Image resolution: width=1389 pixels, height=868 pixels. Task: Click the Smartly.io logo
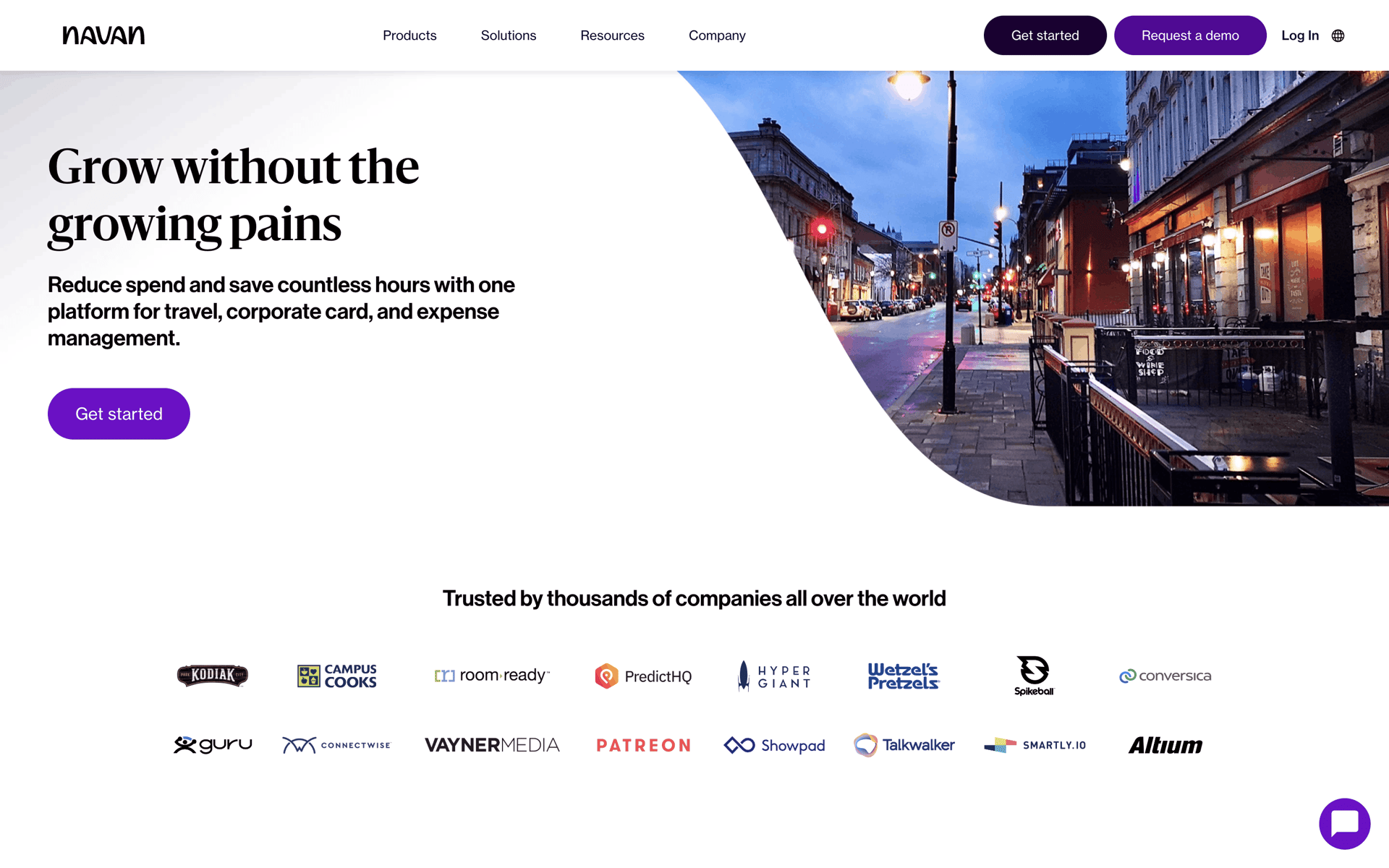[x=1035, y=745]
